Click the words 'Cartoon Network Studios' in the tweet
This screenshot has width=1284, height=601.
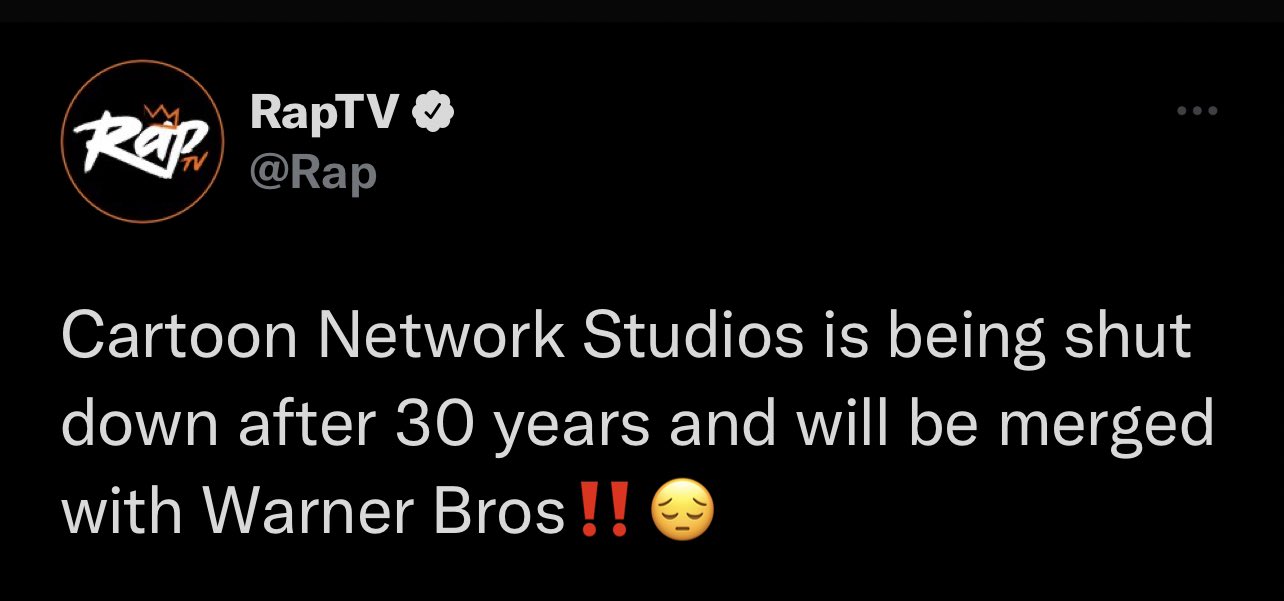point(433,336)
